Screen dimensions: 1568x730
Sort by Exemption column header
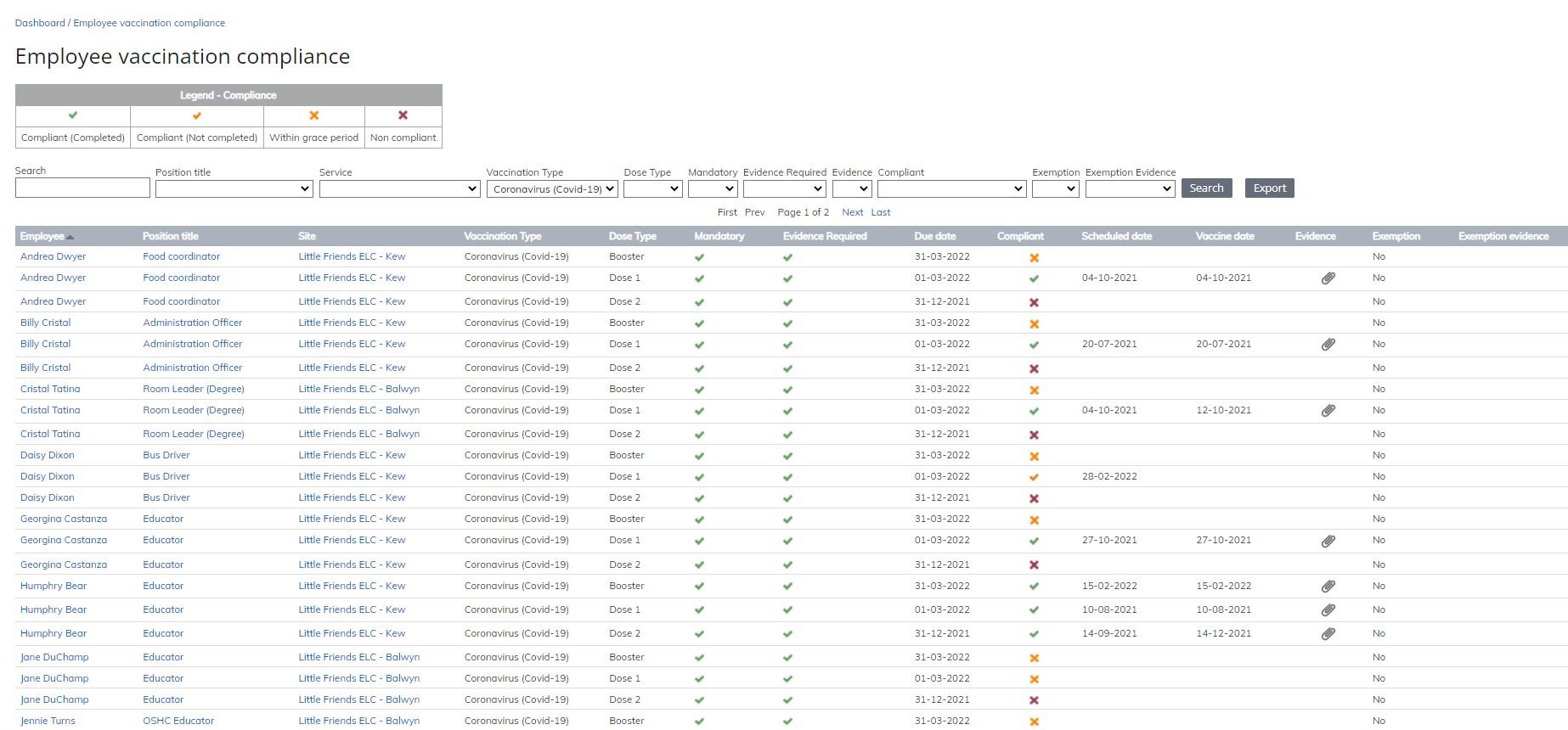(1396, 236)
